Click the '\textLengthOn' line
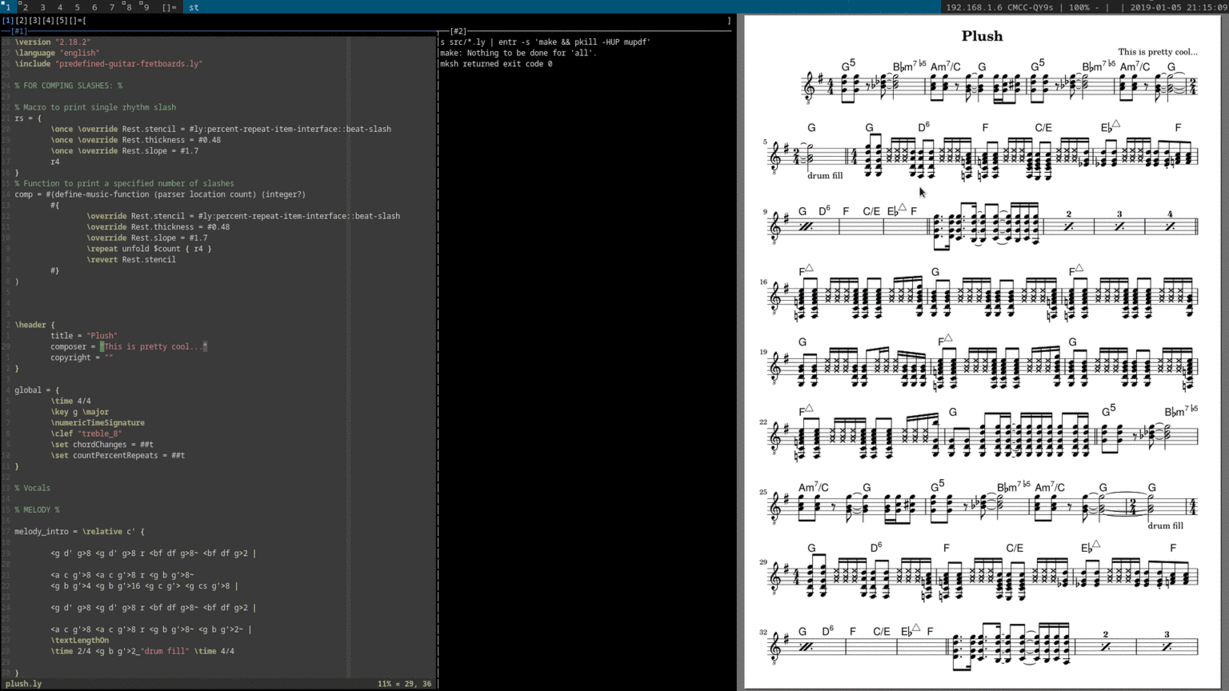 [x=80, y=640]
